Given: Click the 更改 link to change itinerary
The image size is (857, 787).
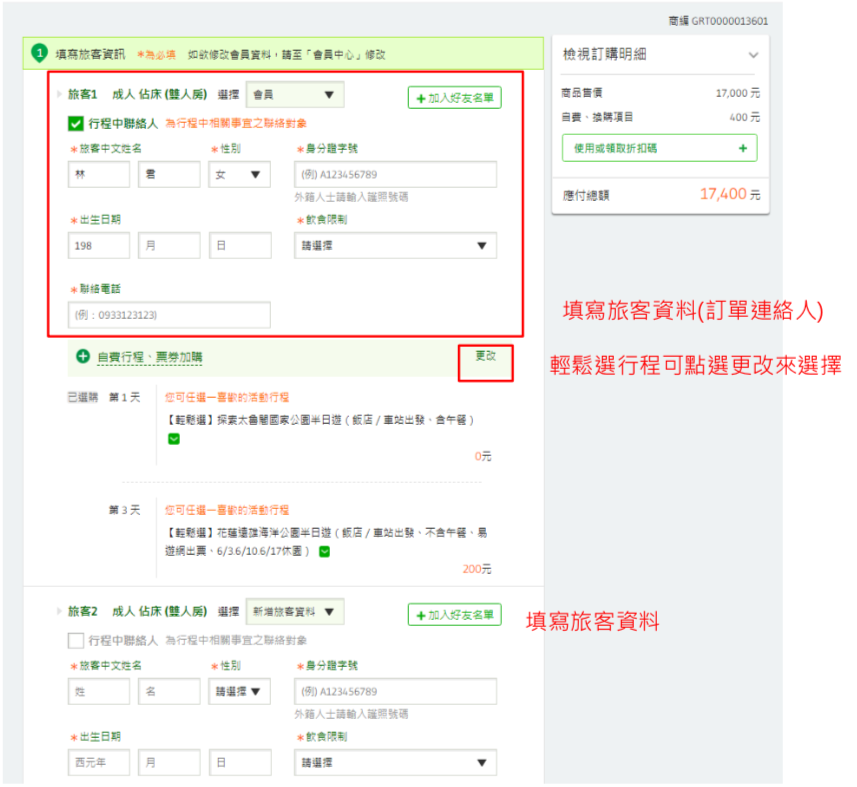Looking at the screenshot, I should (x=485, y=356).
